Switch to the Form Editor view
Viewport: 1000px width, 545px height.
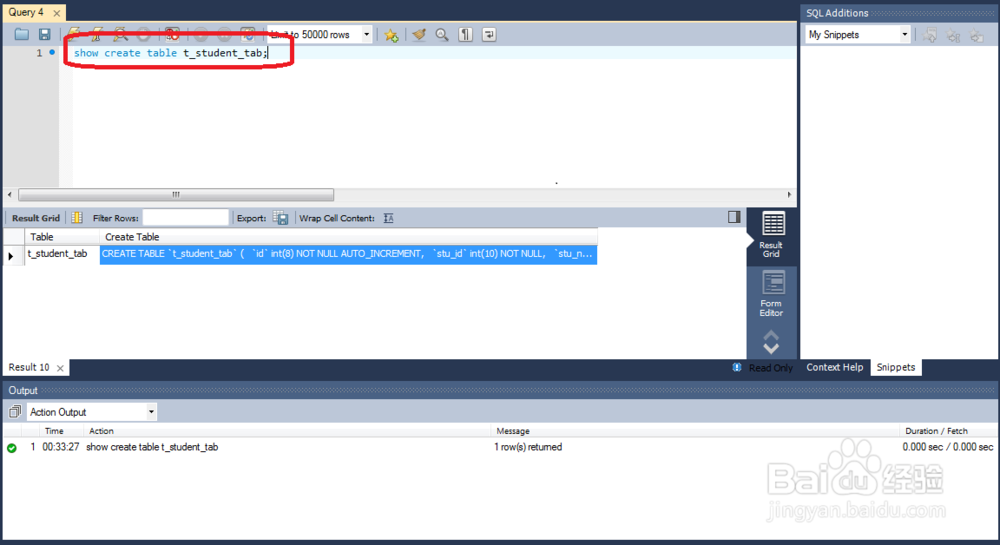coord(771,294)
